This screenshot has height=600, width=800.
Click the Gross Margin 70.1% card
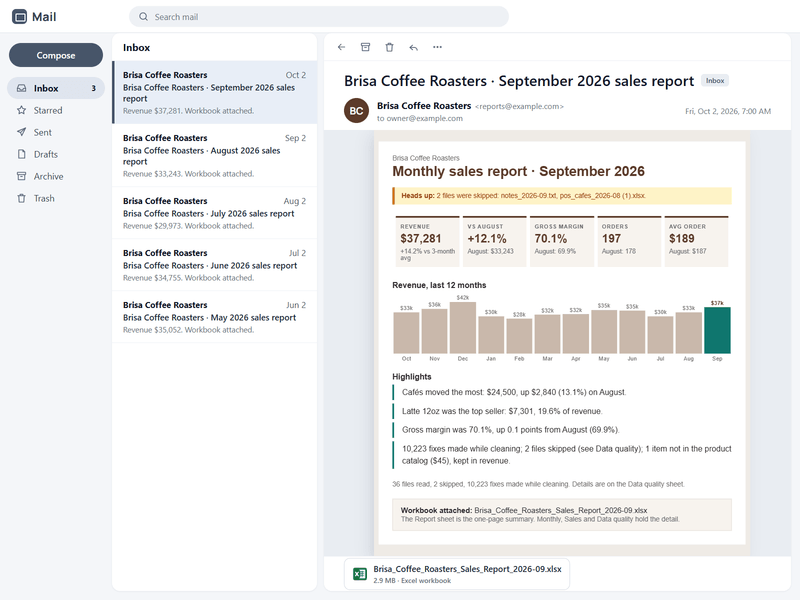click(562, 241)
